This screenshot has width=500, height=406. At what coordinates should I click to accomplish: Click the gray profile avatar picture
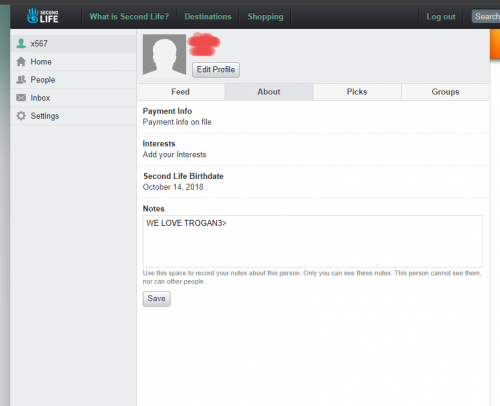[164, 55]
